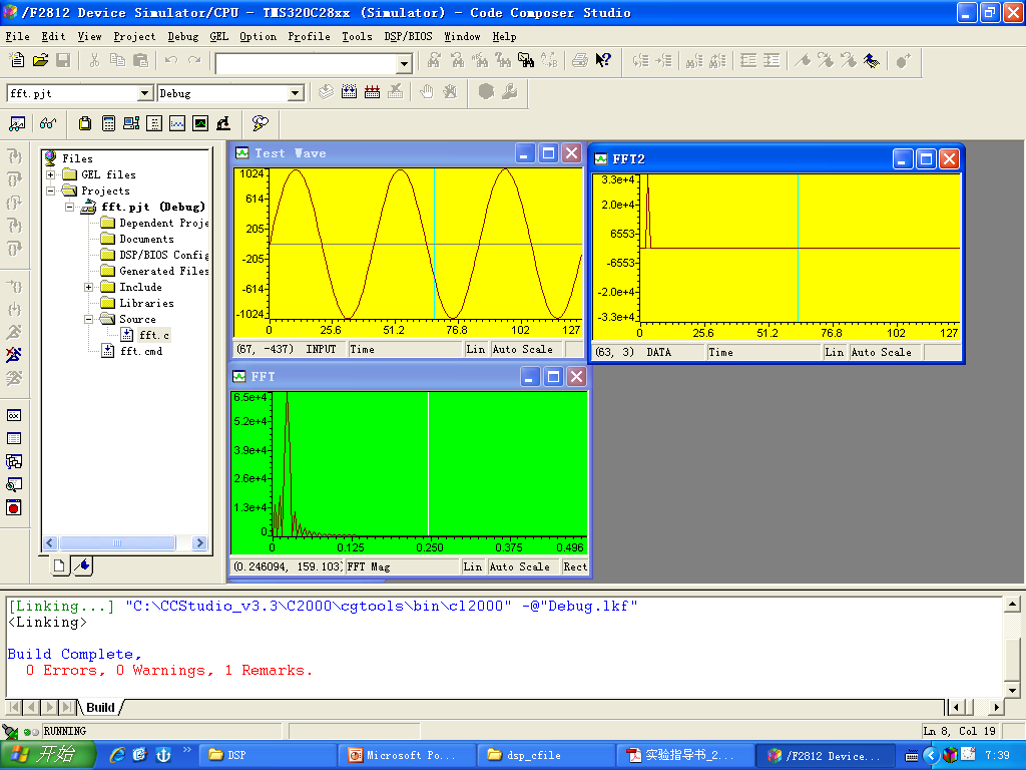Image resolution: width=1026 pixels, height=770 pixels.
Task: Collapse the fft.pjt (Debug) project node
Action: pos(69,207)
